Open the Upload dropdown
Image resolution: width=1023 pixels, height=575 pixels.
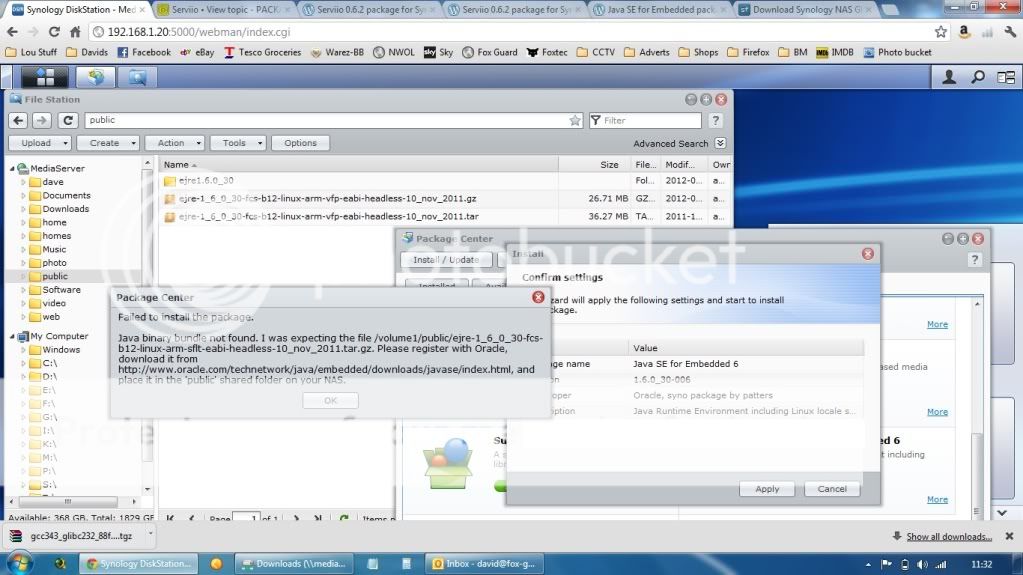tap(39, 143)
